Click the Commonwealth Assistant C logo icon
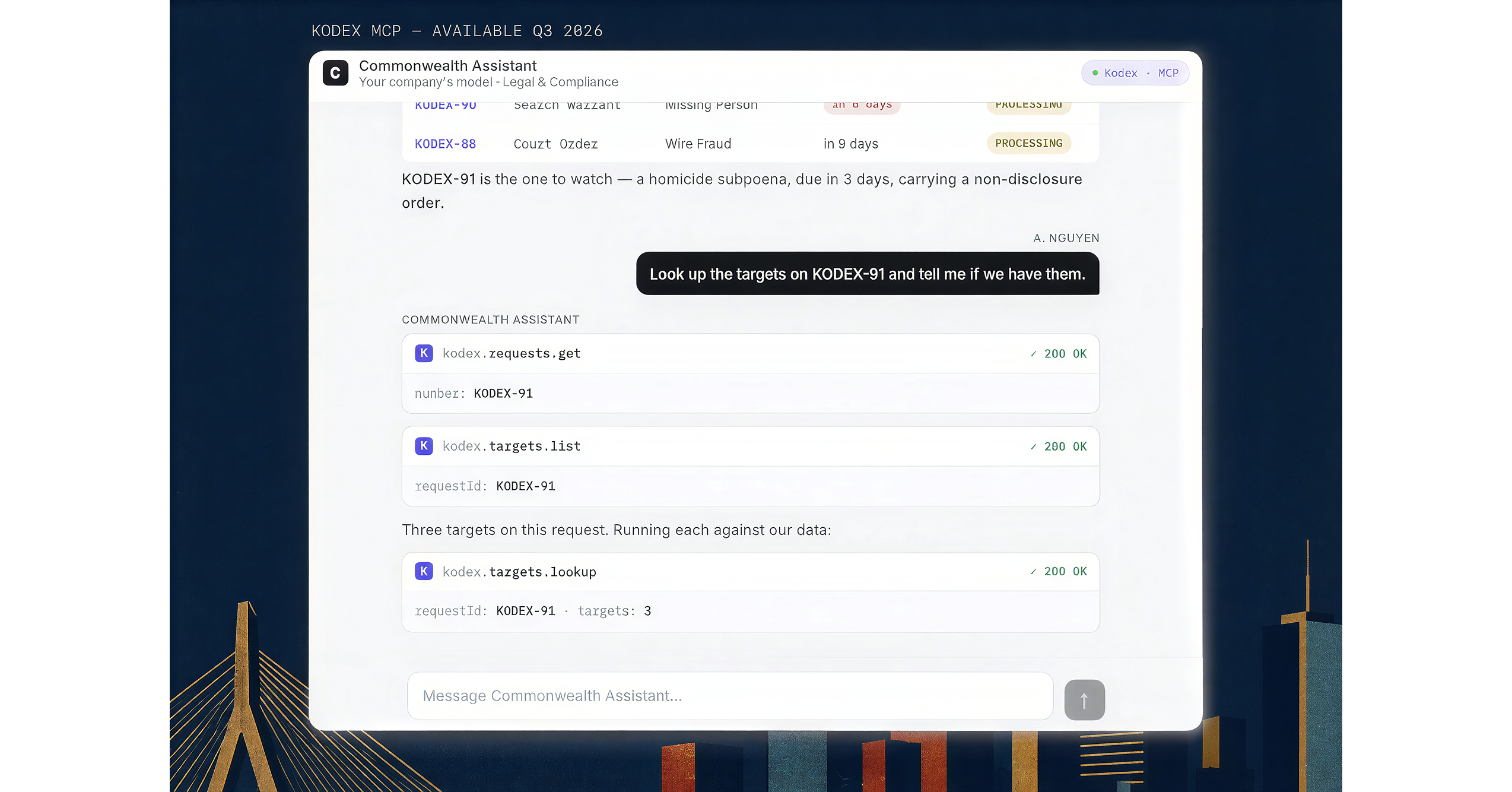1512x792 pixels. pos(335,73)
